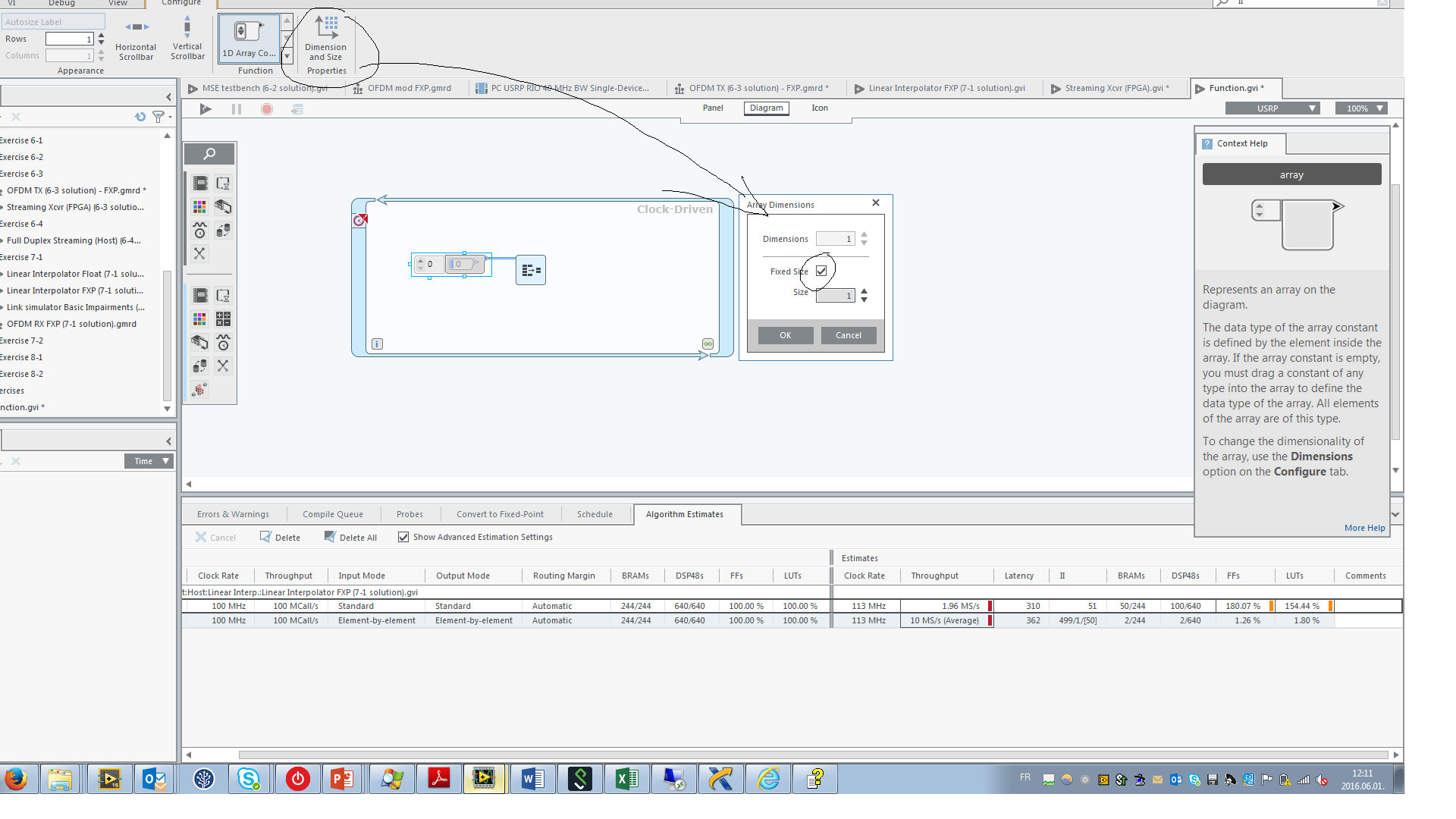Click the Run arrow in the diagram toolbar
This screenshot has width=1456, height=819.
tap(206, 109)
